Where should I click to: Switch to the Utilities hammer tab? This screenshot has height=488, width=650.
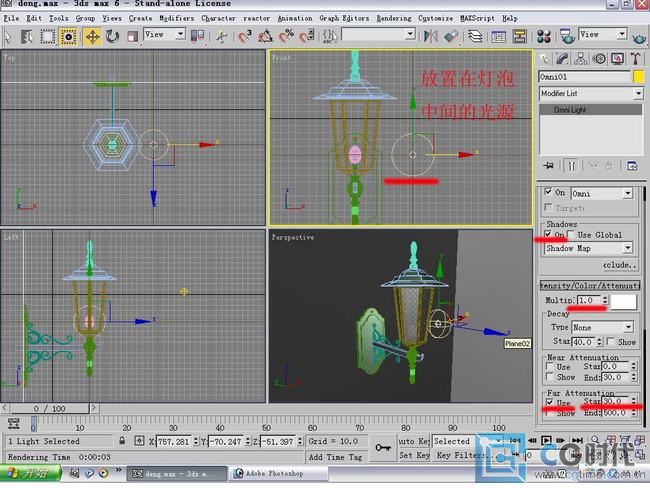(635, 59)
